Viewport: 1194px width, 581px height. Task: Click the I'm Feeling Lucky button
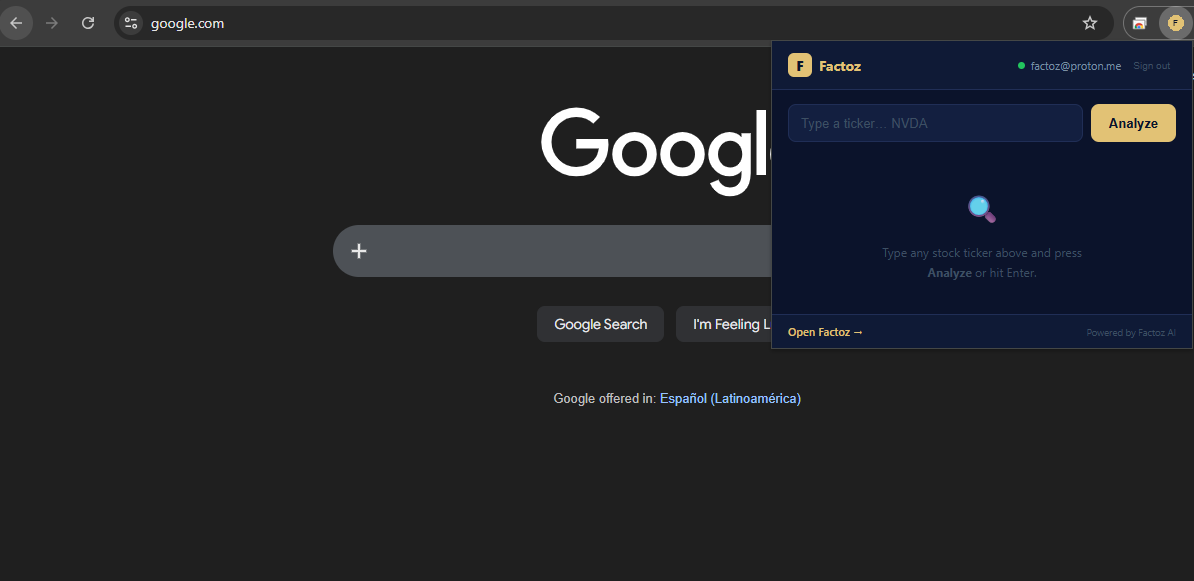[x=723, y=324]
